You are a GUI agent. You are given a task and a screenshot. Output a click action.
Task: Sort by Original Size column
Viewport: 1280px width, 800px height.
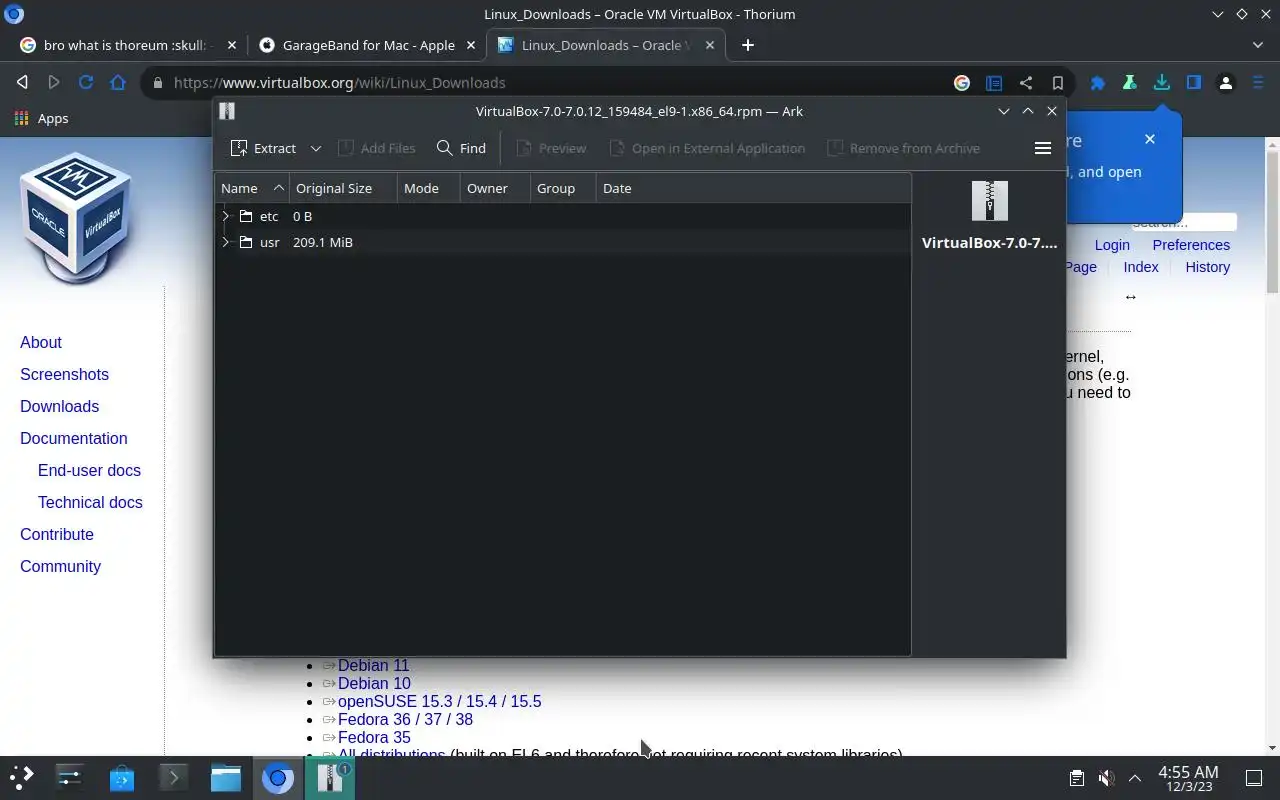click(x=343, y=188)
